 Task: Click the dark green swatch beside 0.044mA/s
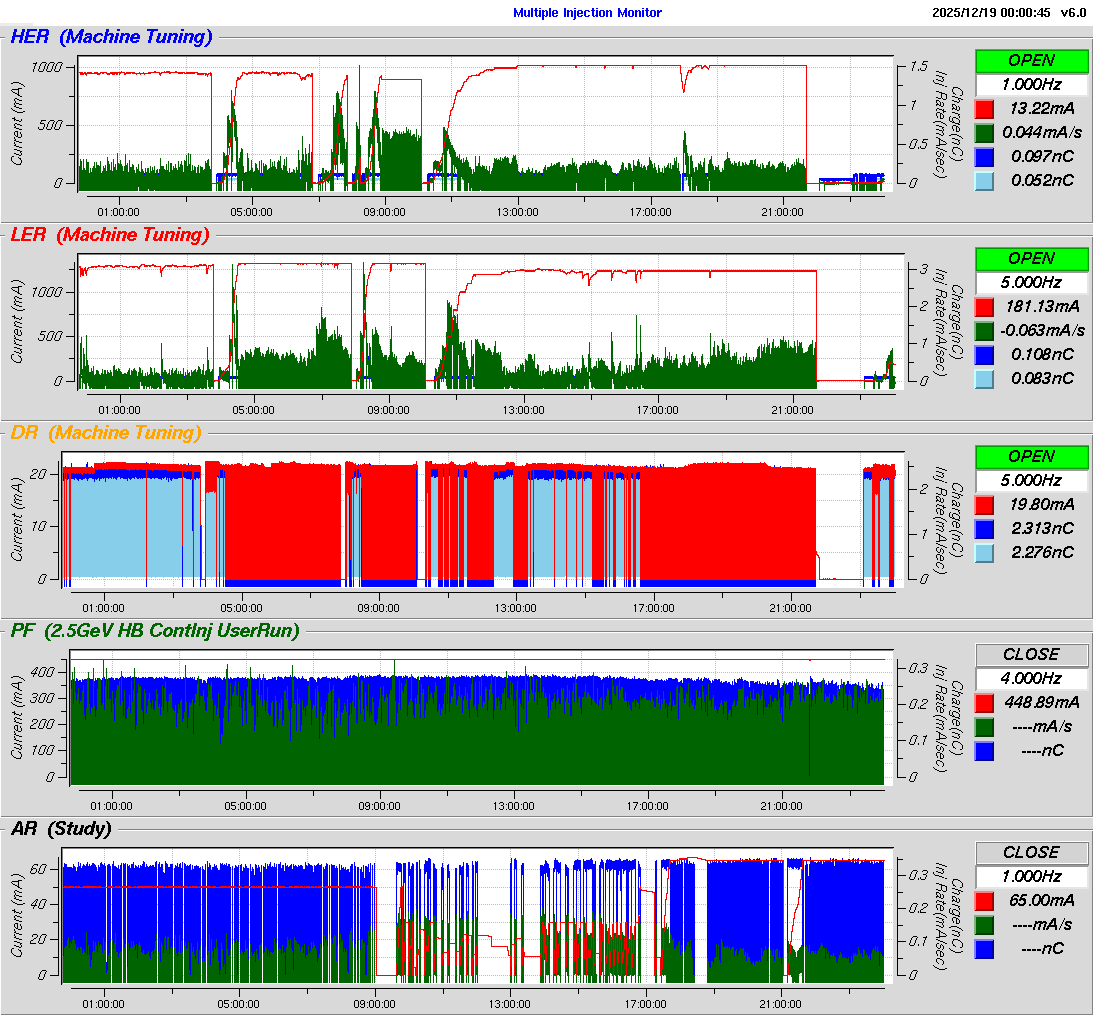click(x=984, y=133)
